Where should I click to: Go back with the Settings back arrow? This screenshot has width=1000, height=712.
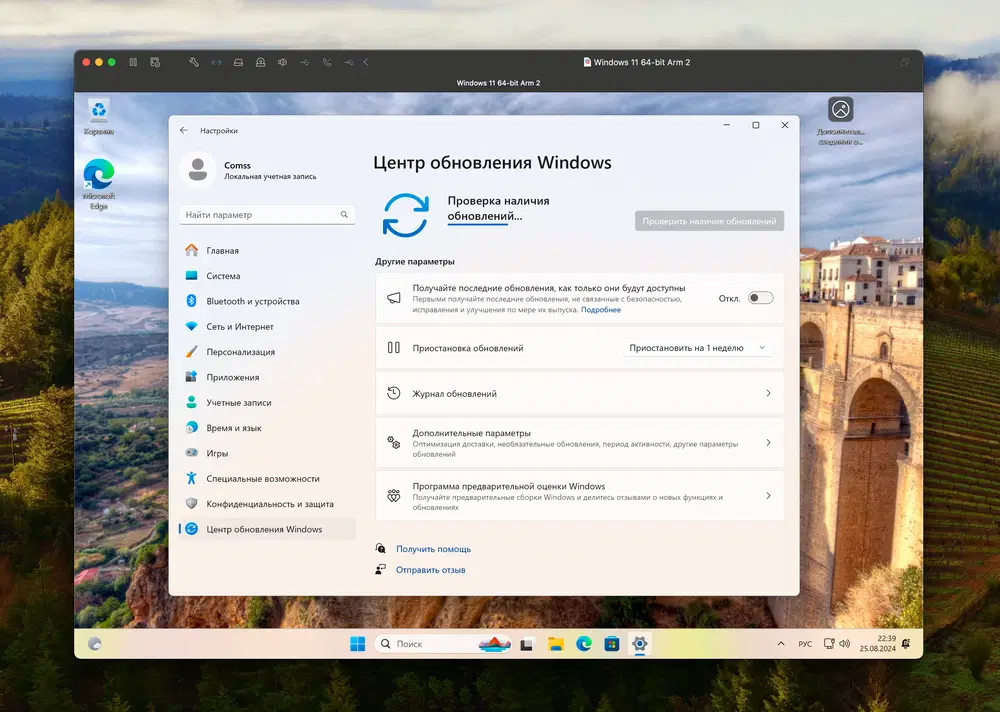[x=184, y=130]
